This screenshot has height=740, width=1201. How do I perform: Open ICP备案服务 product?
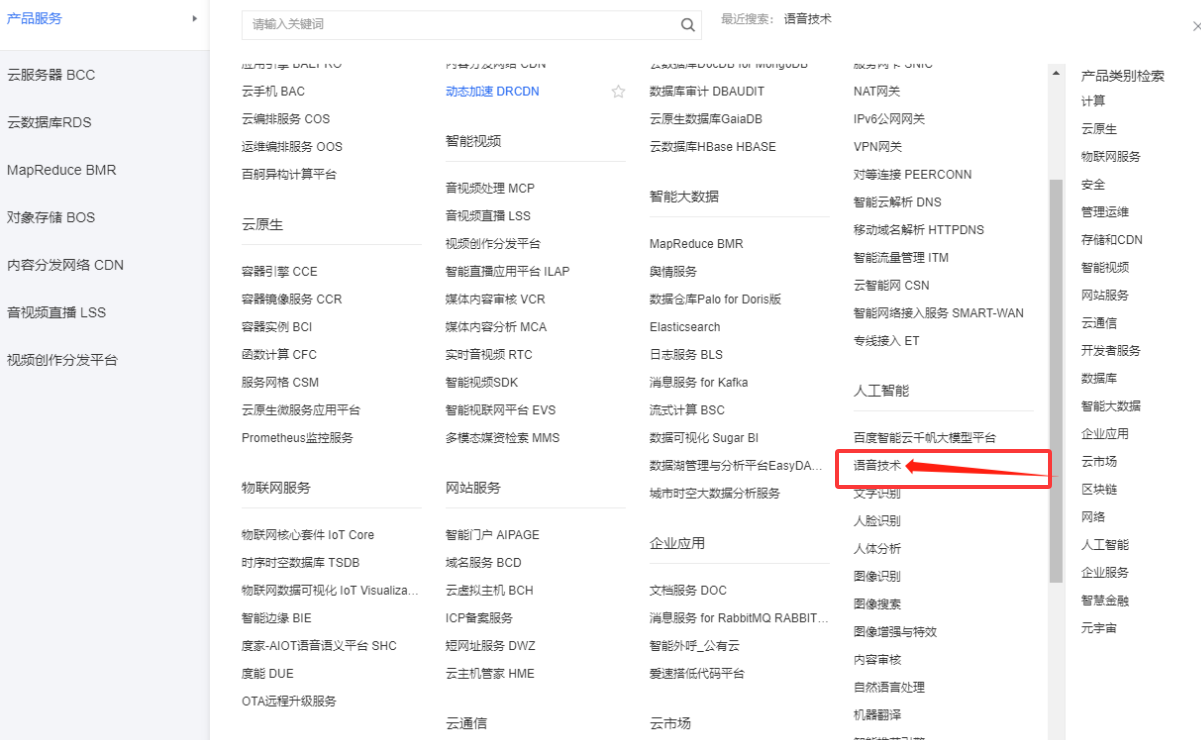[479, 619]
